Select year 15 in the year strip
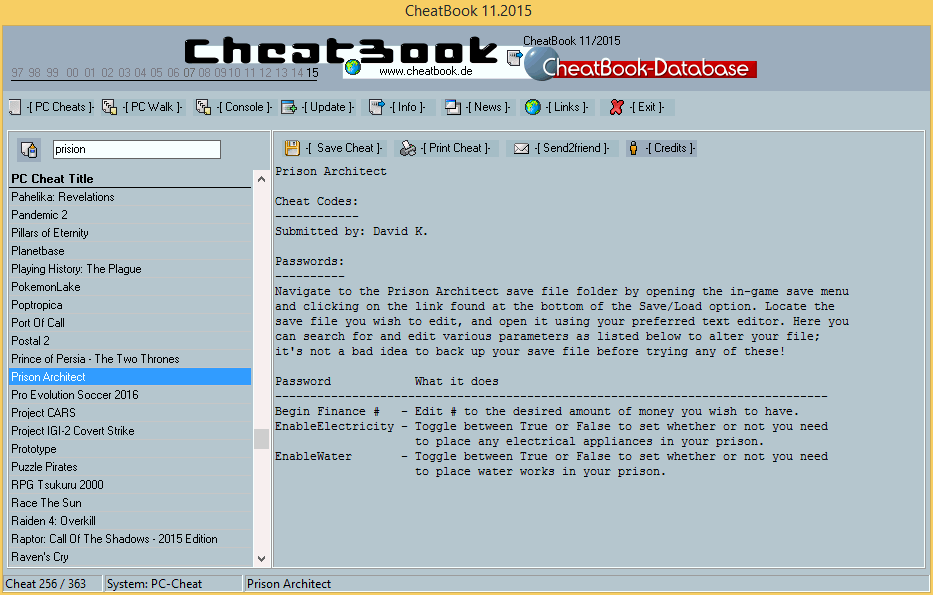The image size is (933, 595). point(312,73)
